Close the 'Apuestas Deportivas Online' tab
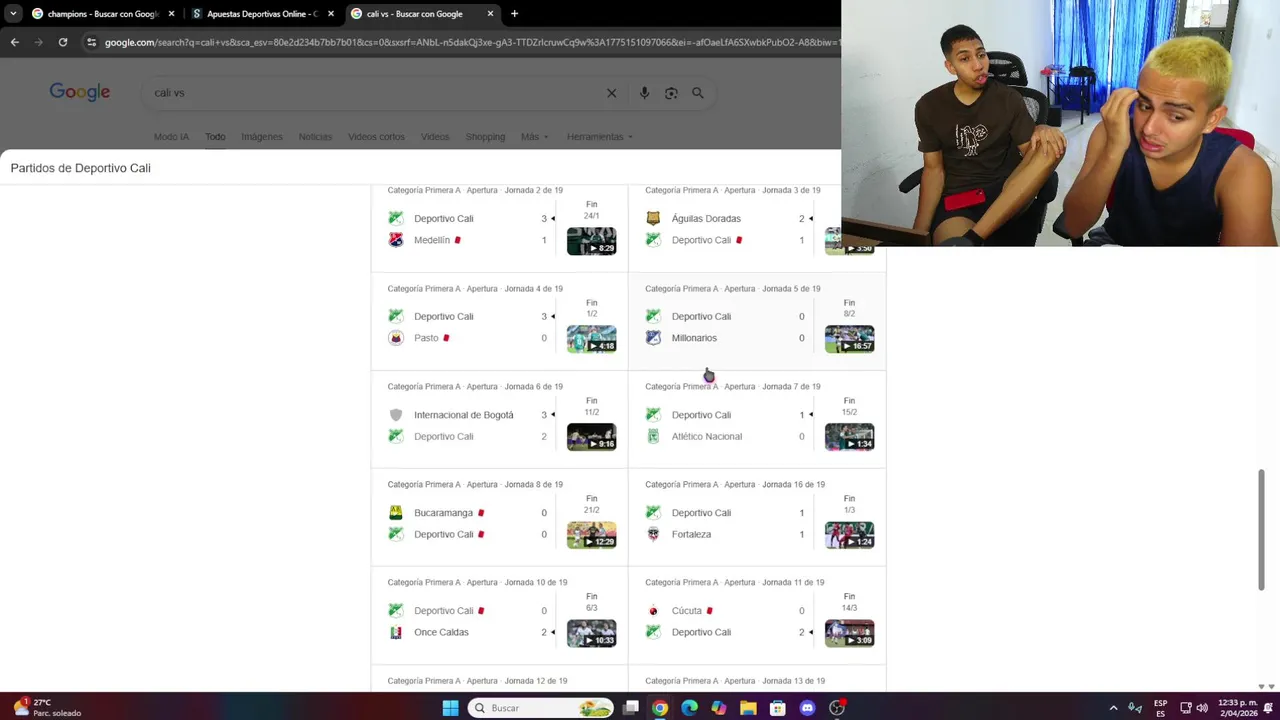 pos(330,14)
